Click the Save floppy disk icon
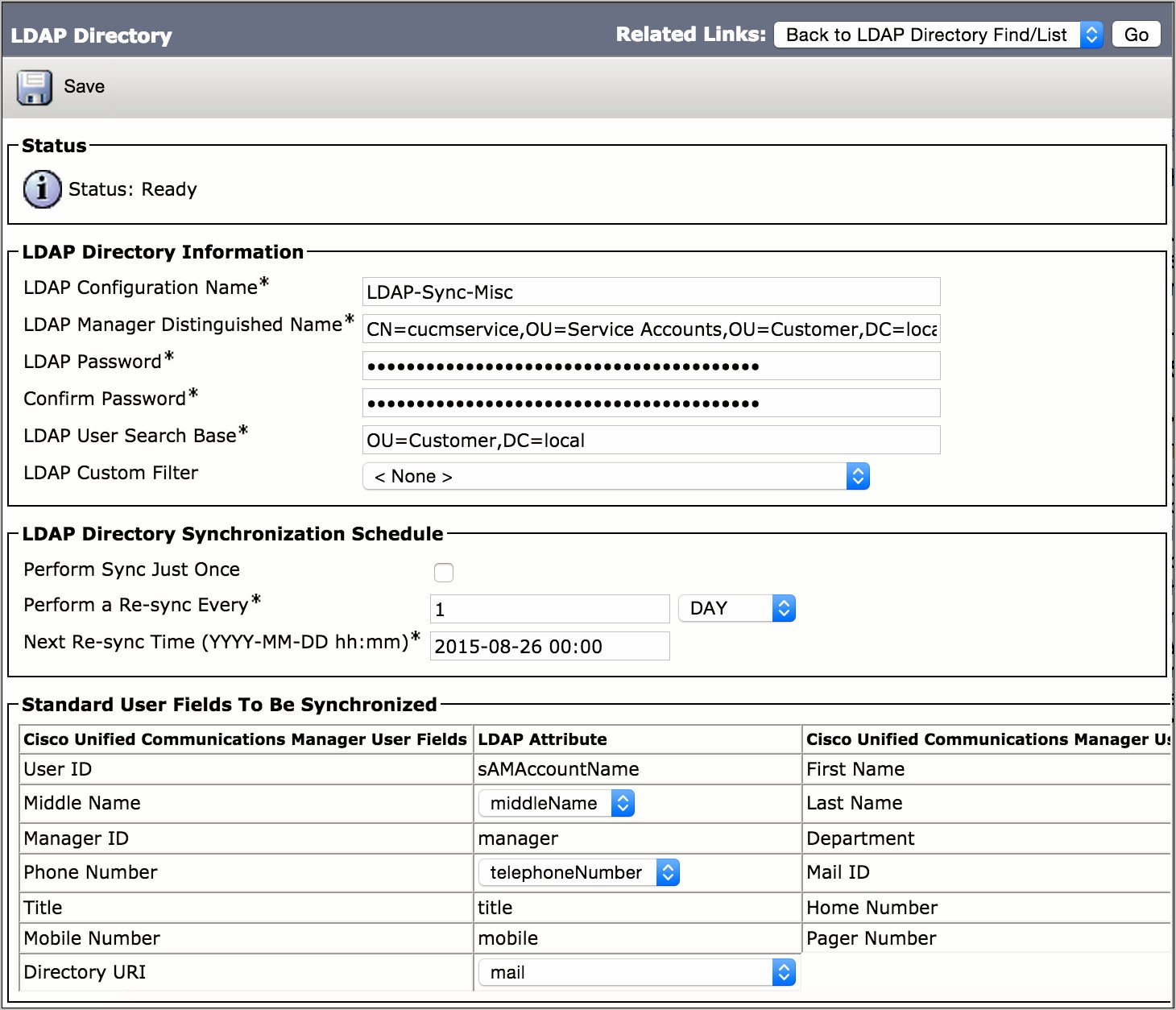 (x=34, y=87)
